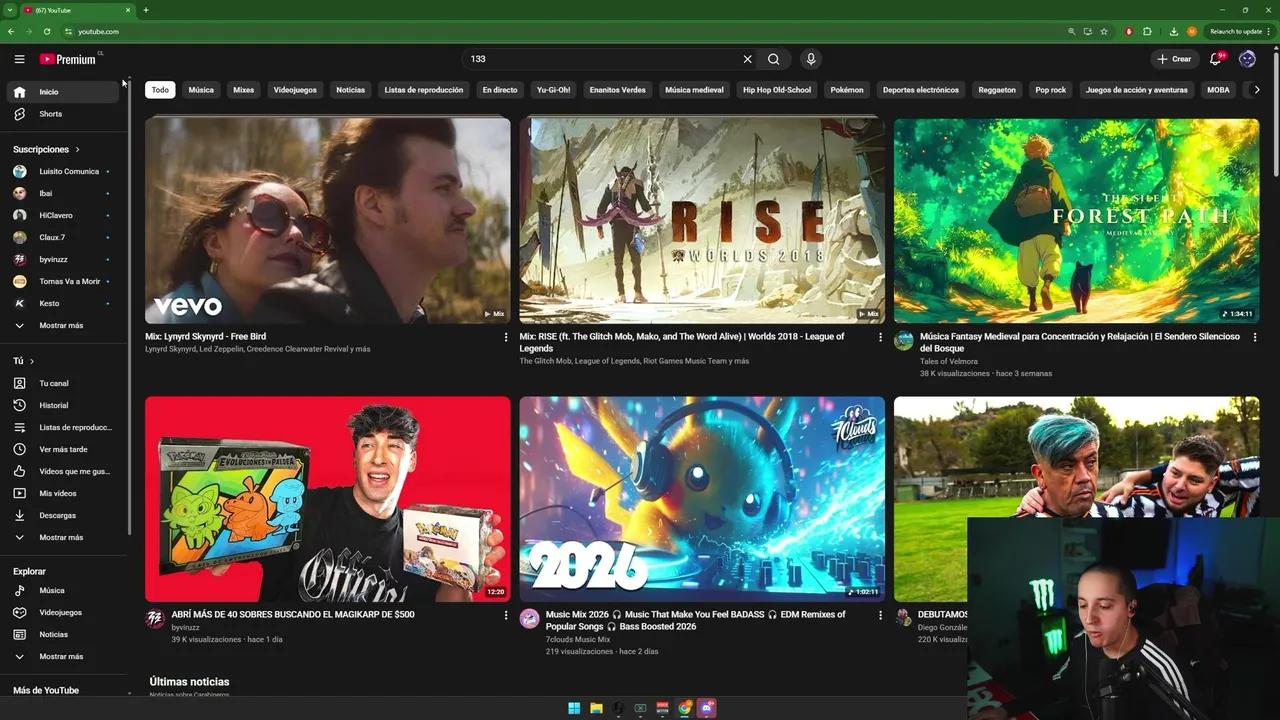The image size is (1280, 720).
Task: Open Música under Explorar
Action: point(65,590)
